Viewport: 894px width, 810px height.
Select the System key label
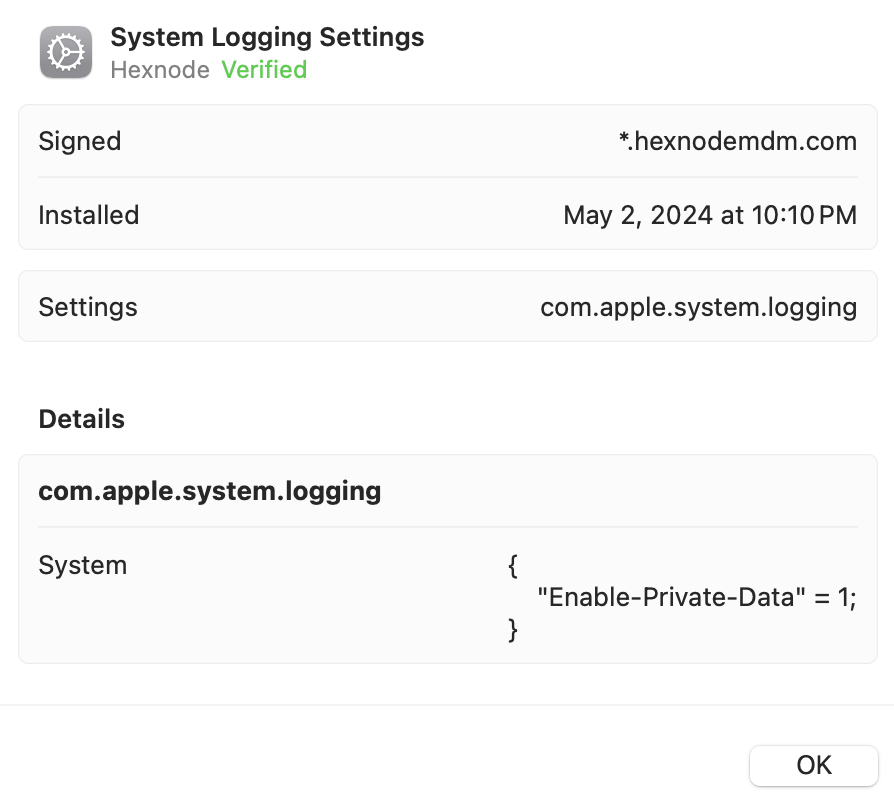[x=83, y=565]
